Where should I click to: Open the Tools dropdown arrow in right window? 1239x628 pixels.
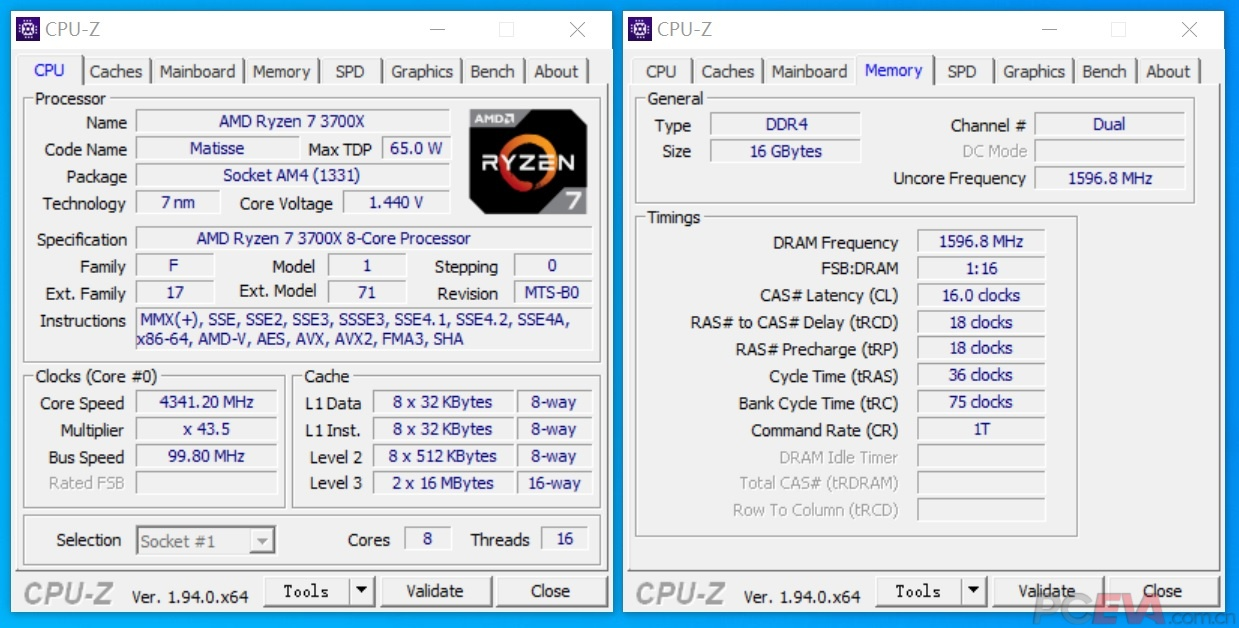(x=974, y=591)
